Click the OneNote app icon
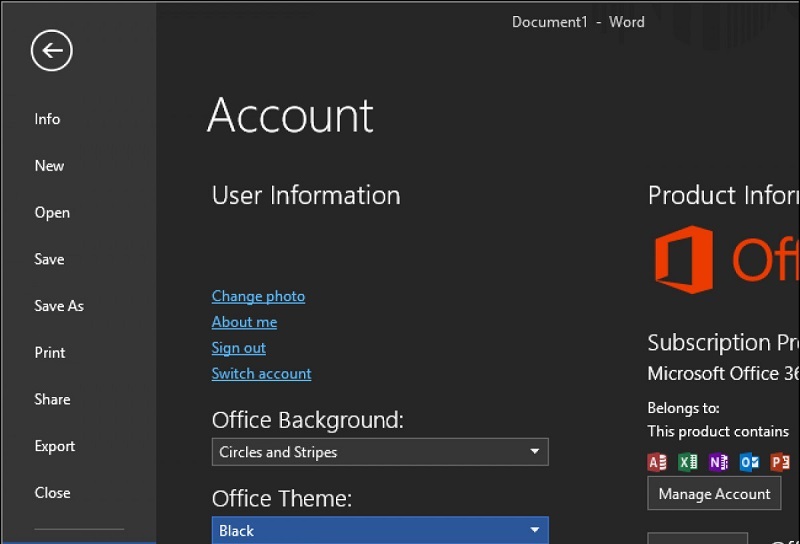This screenshot has height=544, width=800. pos(718,462)
